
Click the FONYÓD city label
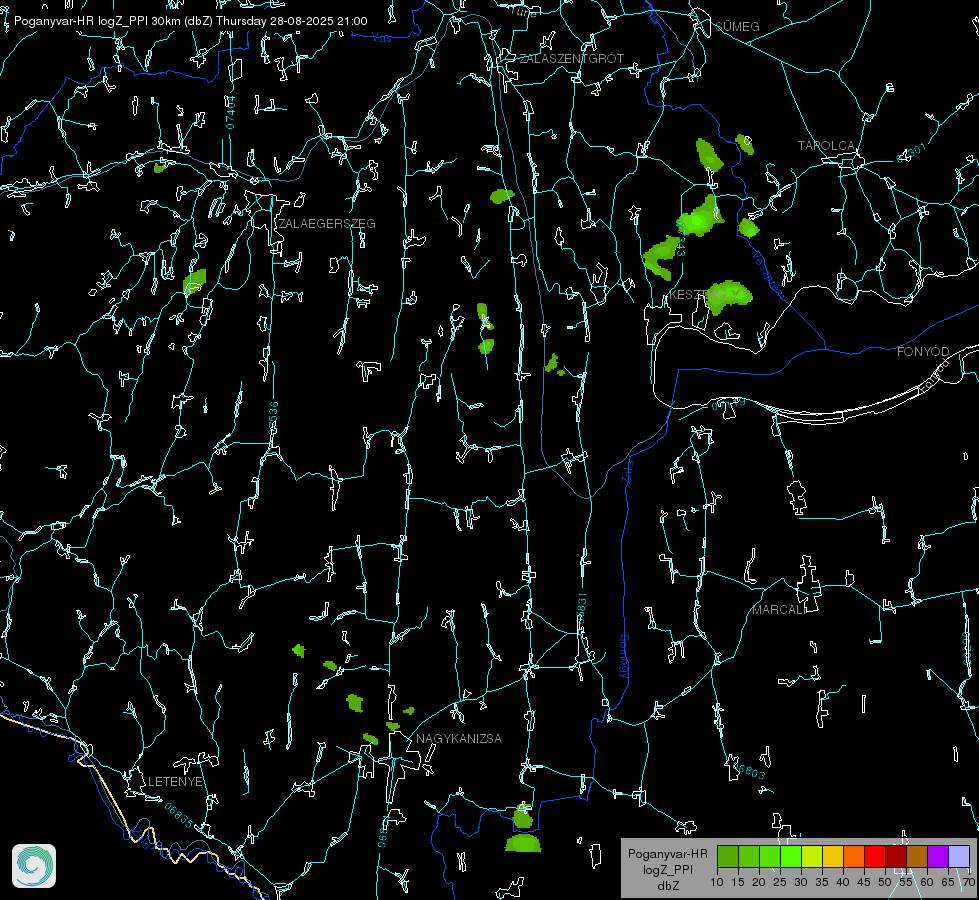pos(923,352)
